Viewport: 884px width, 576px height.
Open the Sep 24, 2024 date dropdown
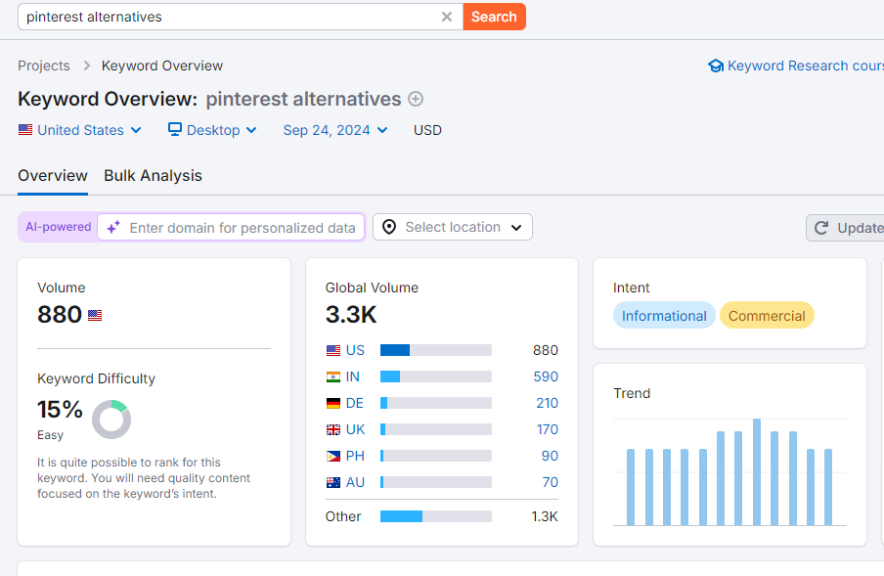click(x=334, y=130)
